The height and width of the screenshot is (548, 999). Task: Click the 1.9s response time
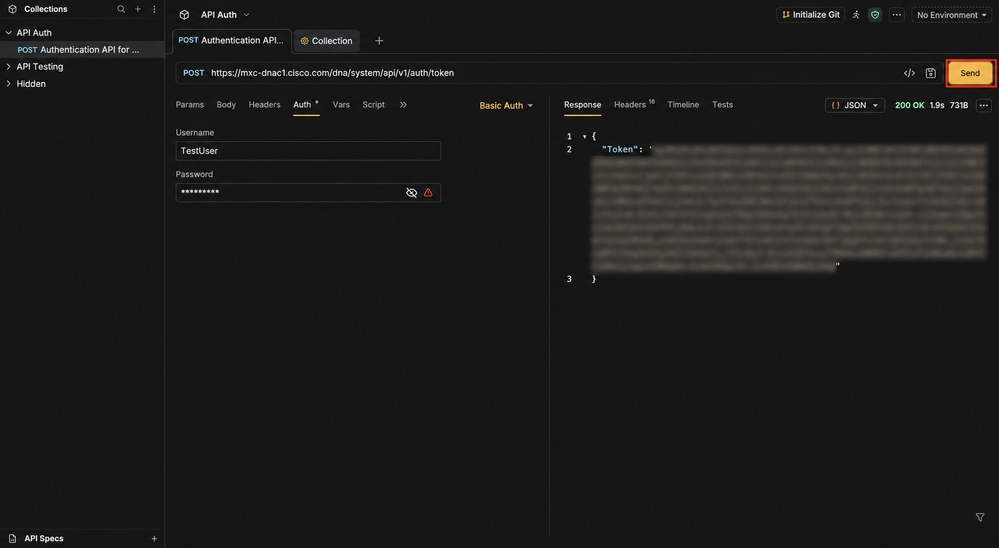(937, 106)
